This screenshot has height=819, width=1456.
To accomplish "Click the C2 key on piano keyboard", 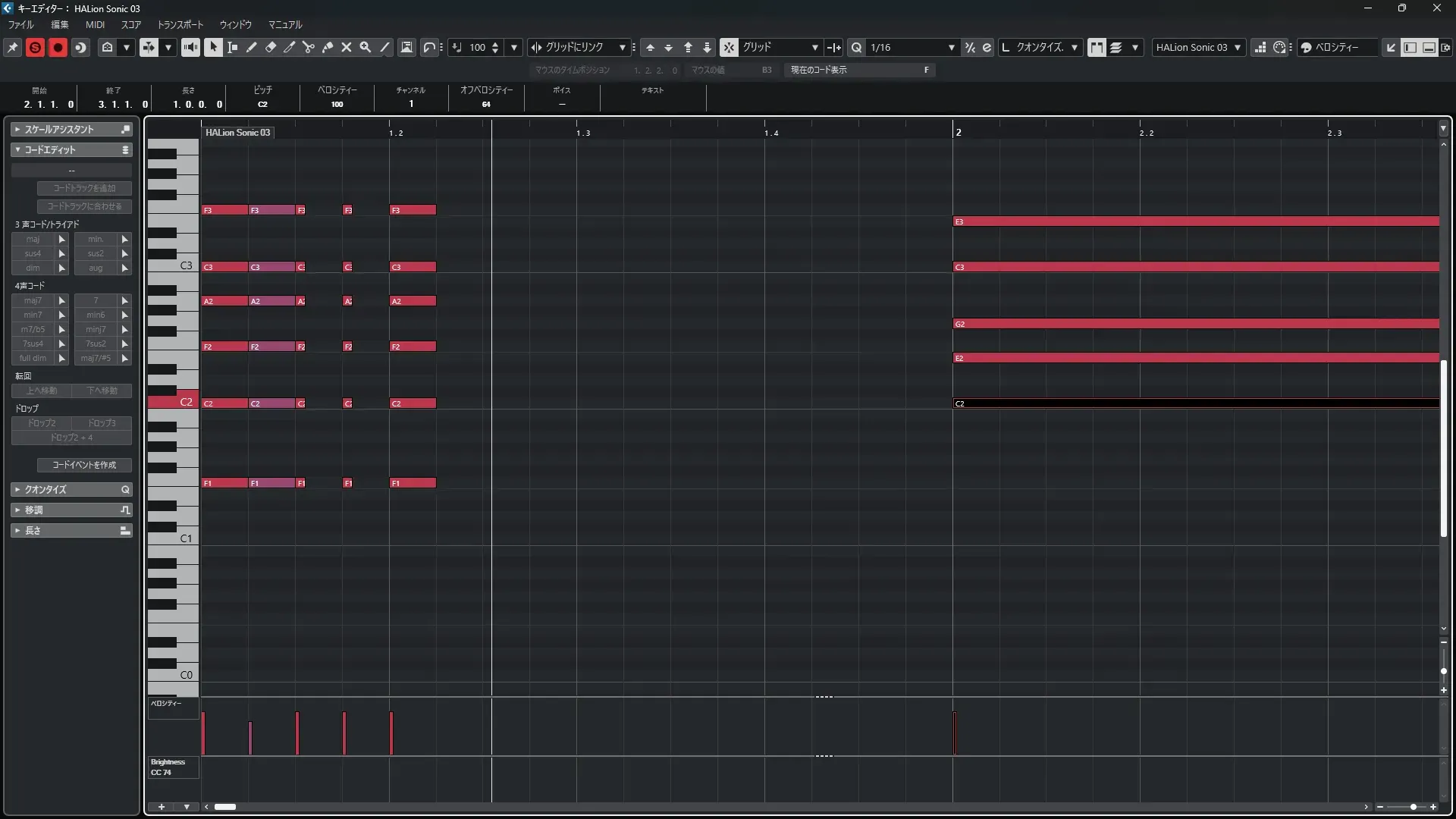I will click(x=173, y=402).
